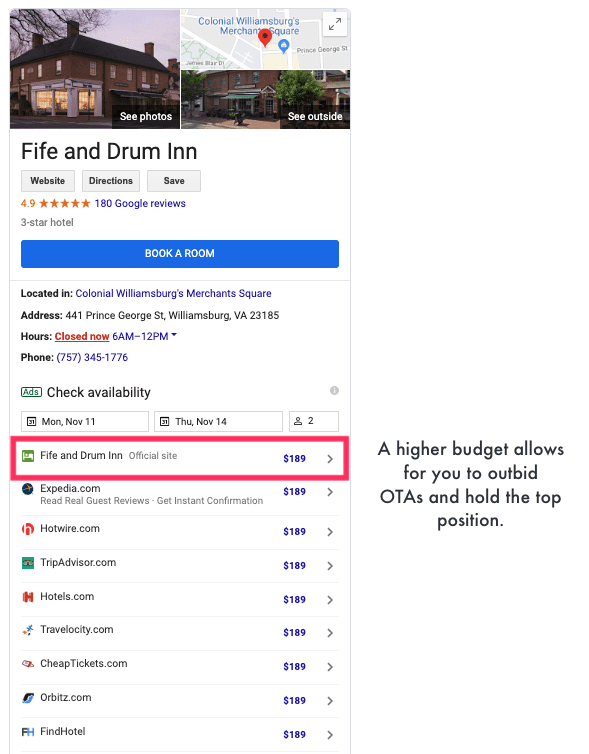Click the Directions button
Viewport: 589px width, 754px height.
[x=111, y=181]
